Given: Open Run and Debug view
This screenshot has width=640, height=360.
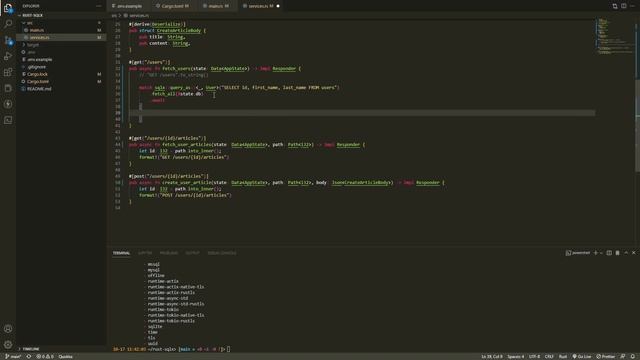Looking at the screenshot, I should point(8,56).
